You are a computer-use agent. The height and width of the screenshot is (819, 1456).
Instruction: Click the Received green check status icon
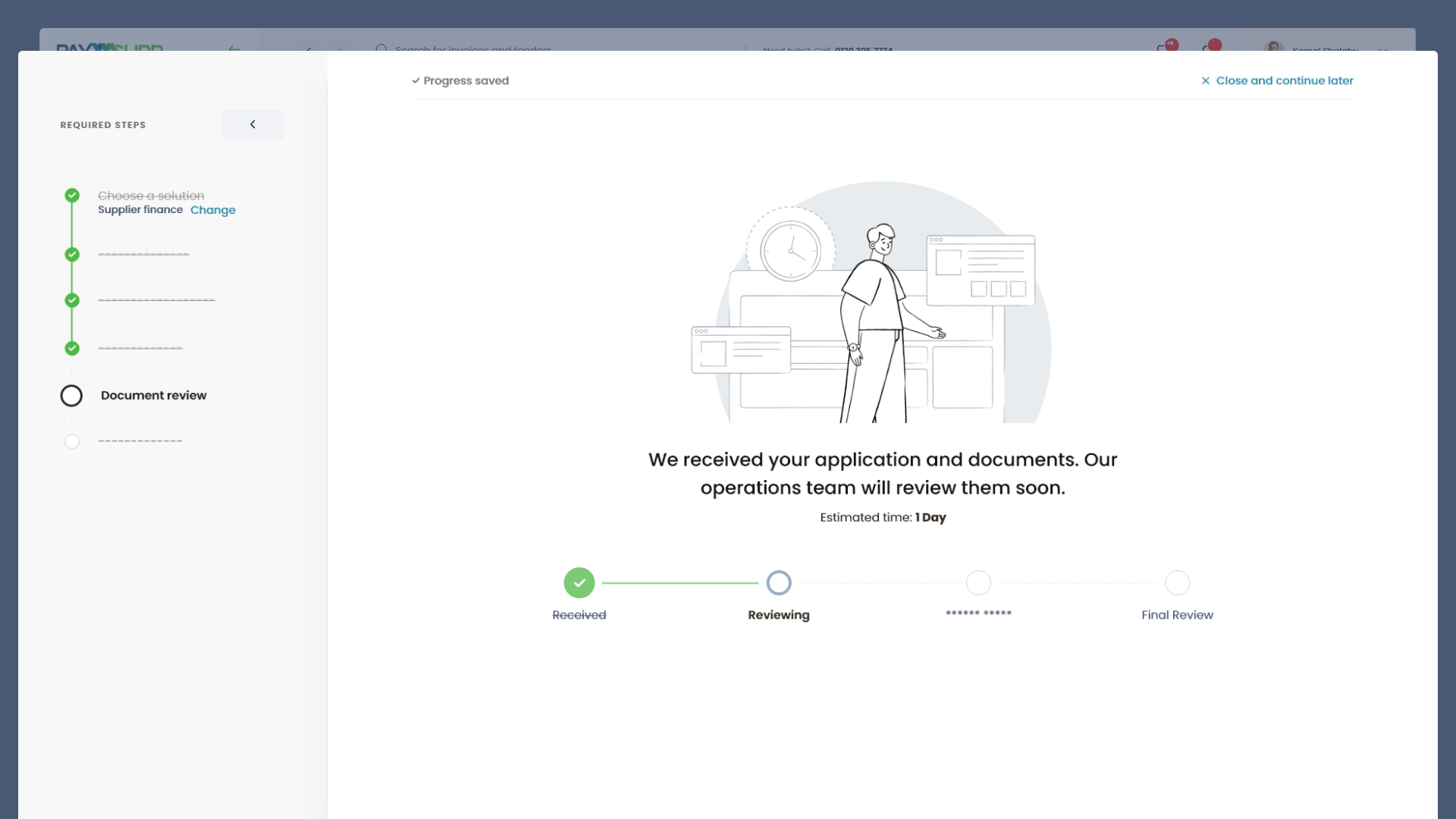(x=579, y=583)
